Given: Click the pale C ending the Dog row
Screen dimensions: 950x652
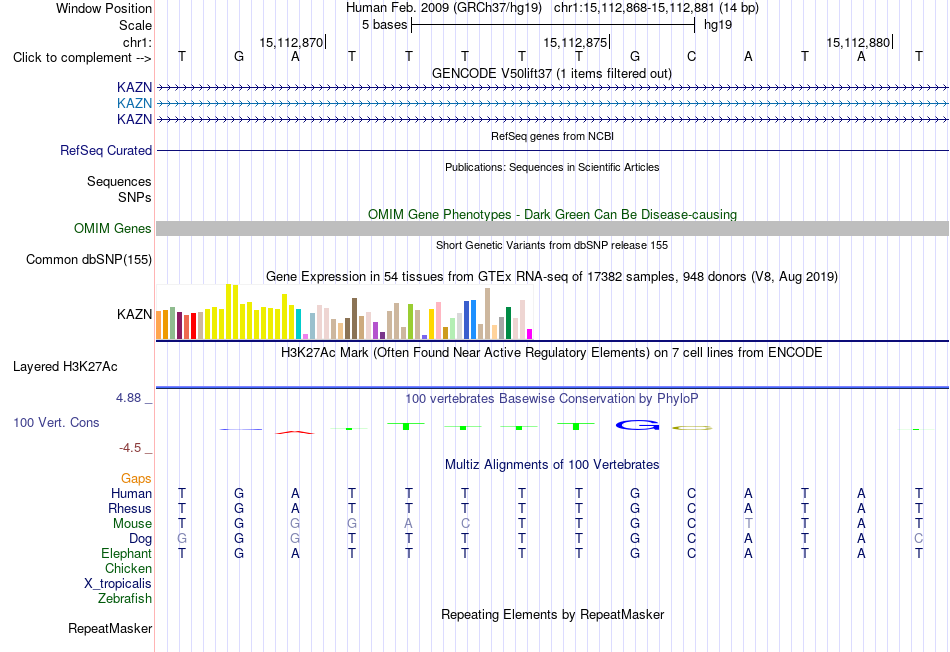Looking at the screenshot, I should 918,538.
